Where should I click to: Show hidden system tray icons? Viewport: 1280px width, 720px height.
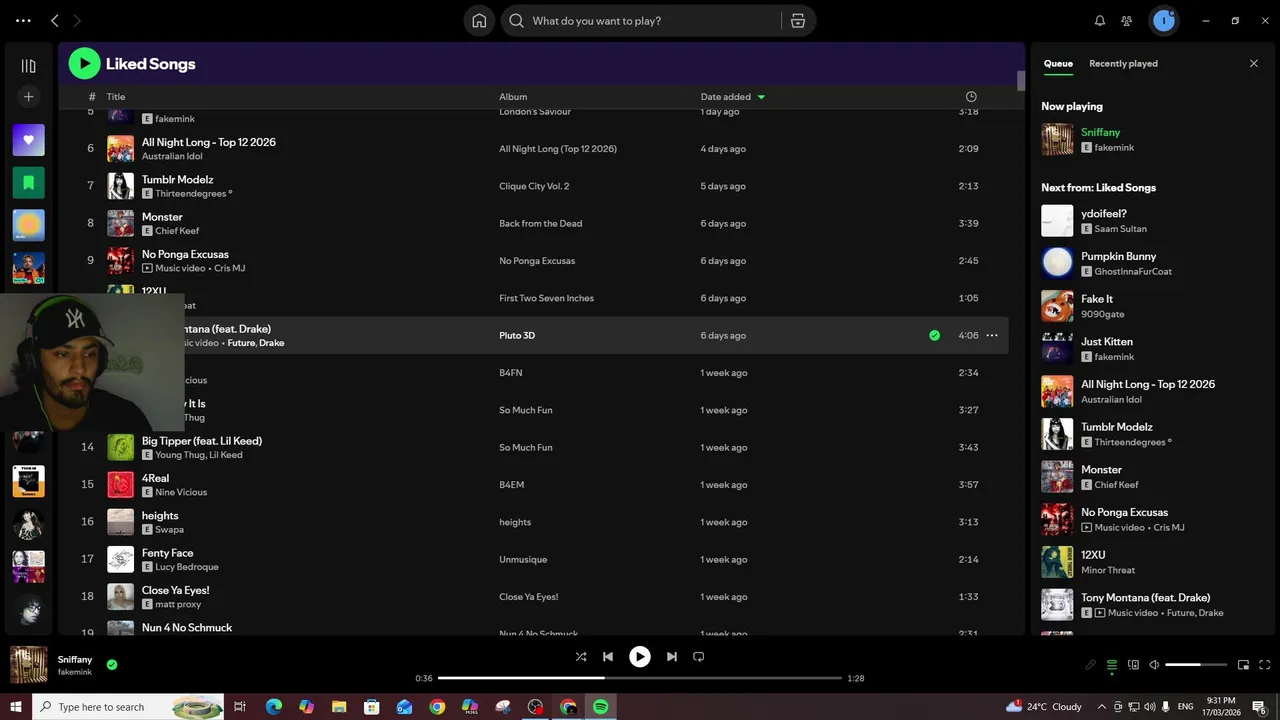(1103, 707)
